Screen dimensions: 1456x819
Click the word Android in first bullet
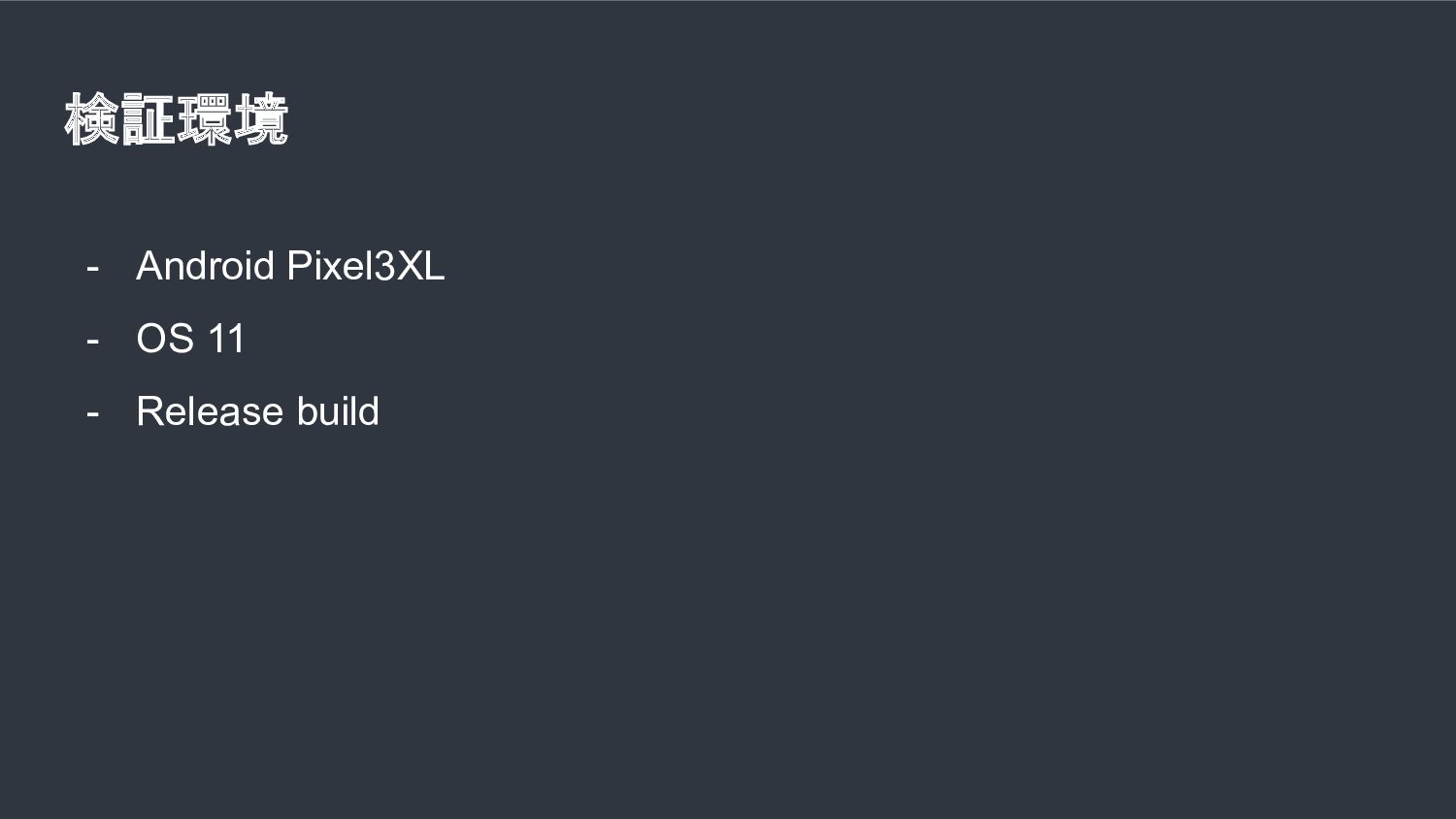(206, 266)
